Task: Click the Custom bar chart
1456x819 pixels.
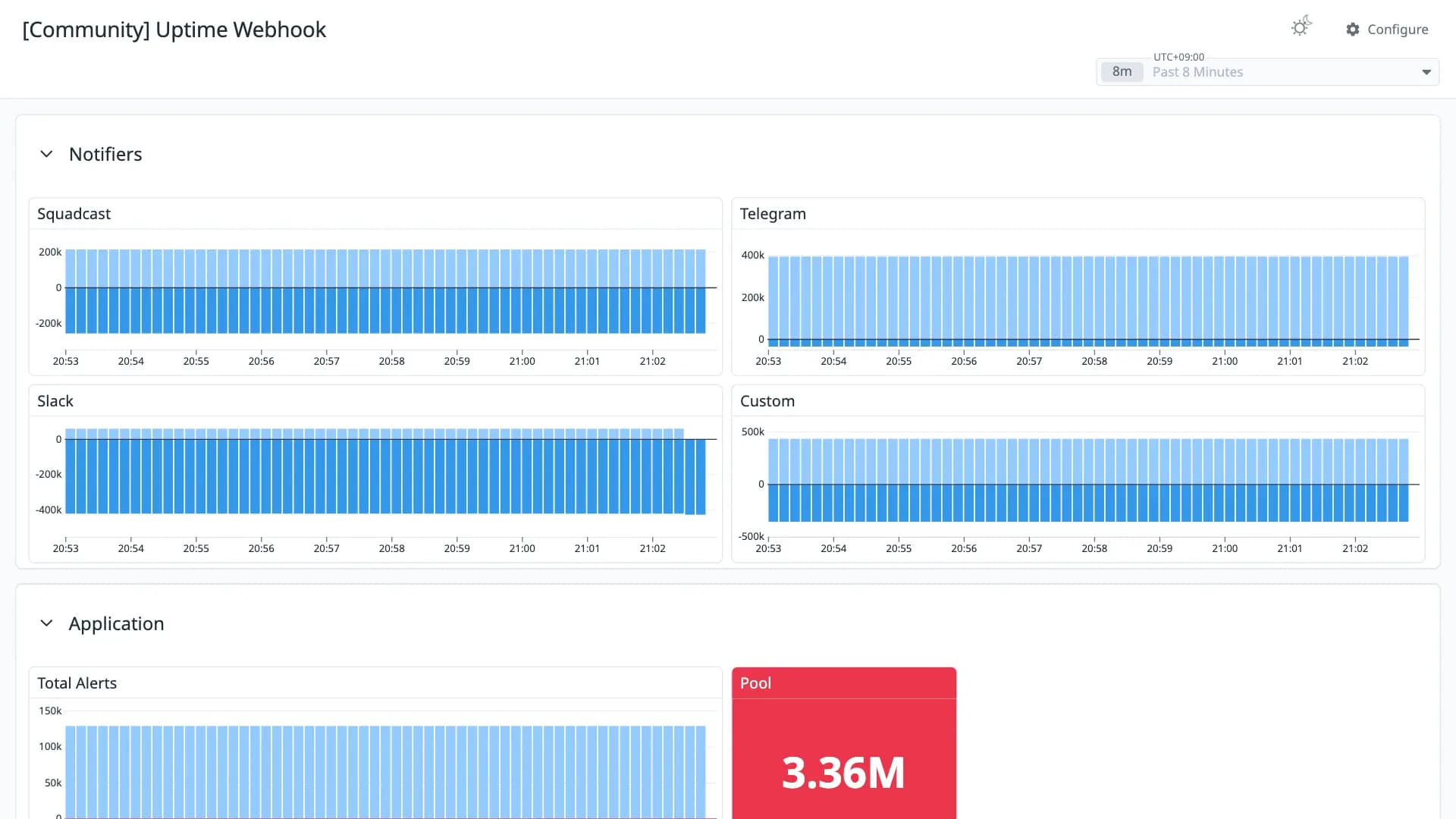Action: tap(1088, 480)
